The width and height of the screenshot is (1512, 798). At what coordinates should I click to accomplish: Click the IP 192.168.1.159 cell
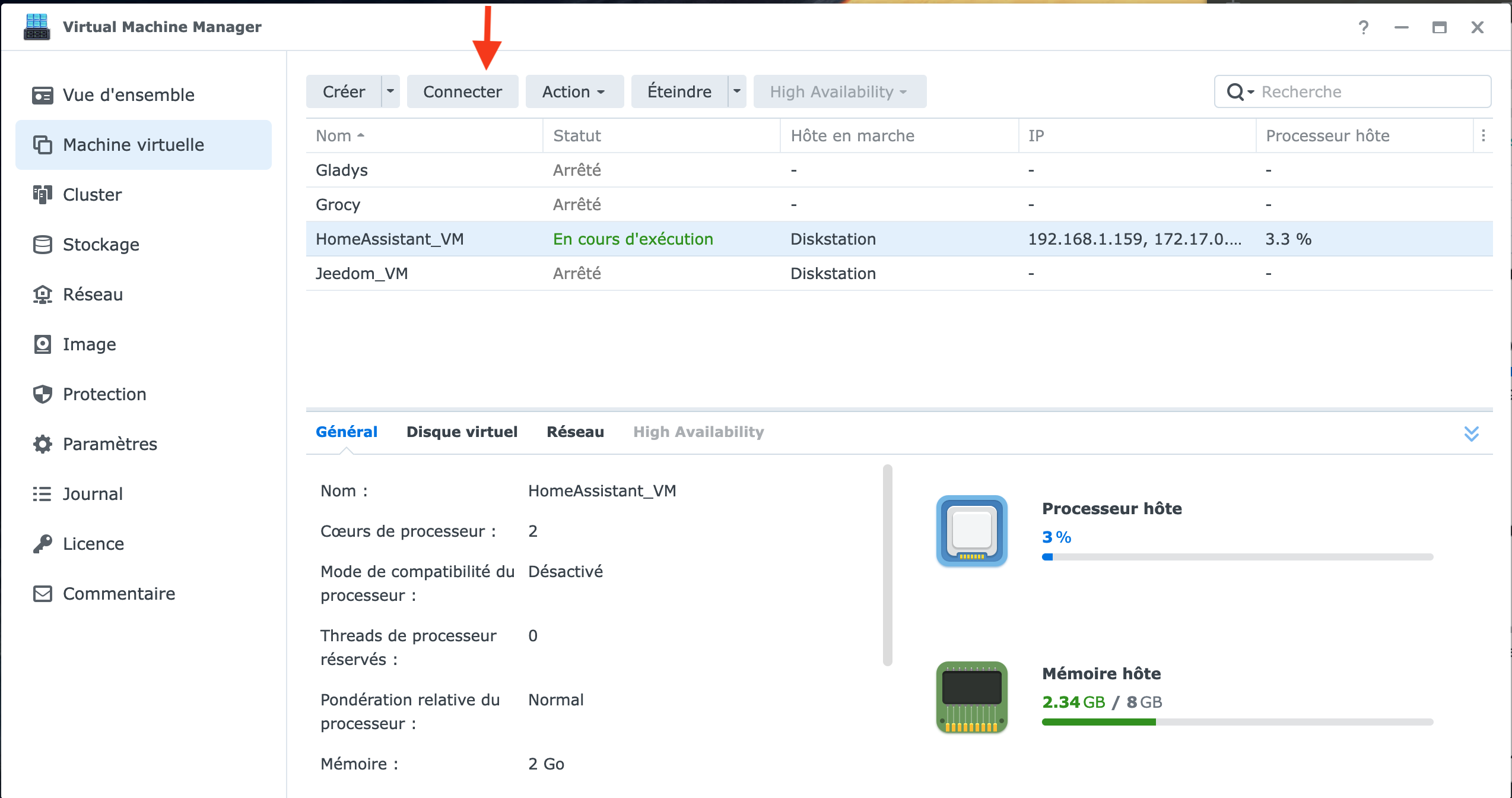pyautogui.click(x=1134, y=239)
